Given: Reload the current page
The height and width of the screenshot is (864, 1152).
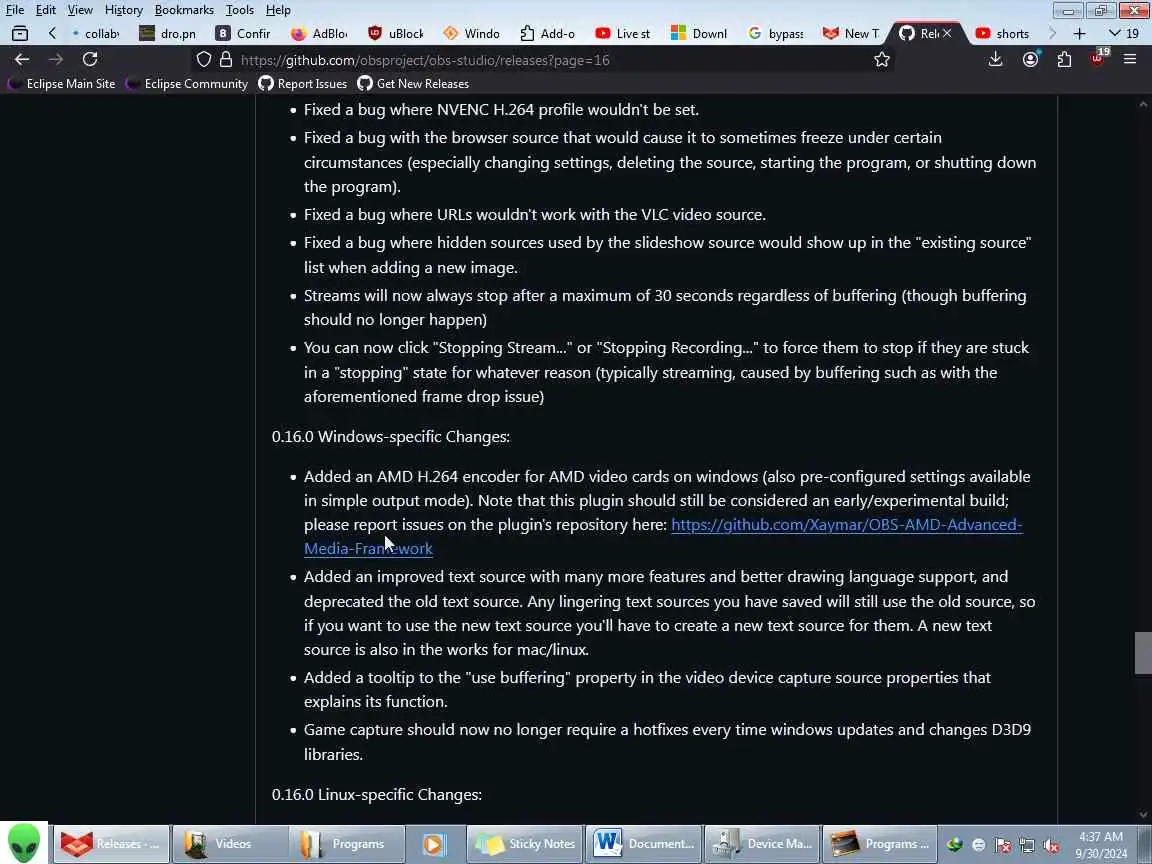Looking at the screenshot, I should tap(90, 60).
